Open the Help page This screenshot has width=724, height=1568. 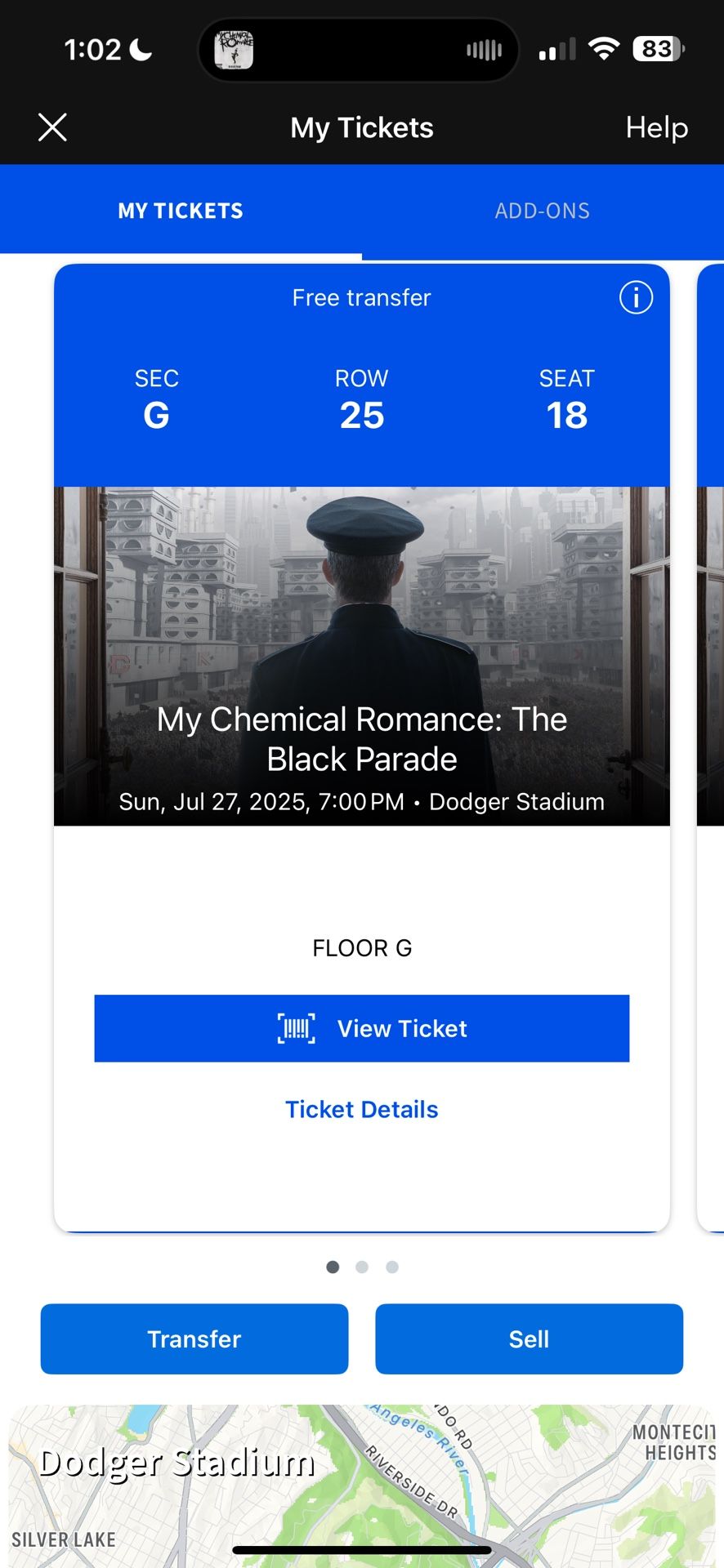tap(656, 127)
